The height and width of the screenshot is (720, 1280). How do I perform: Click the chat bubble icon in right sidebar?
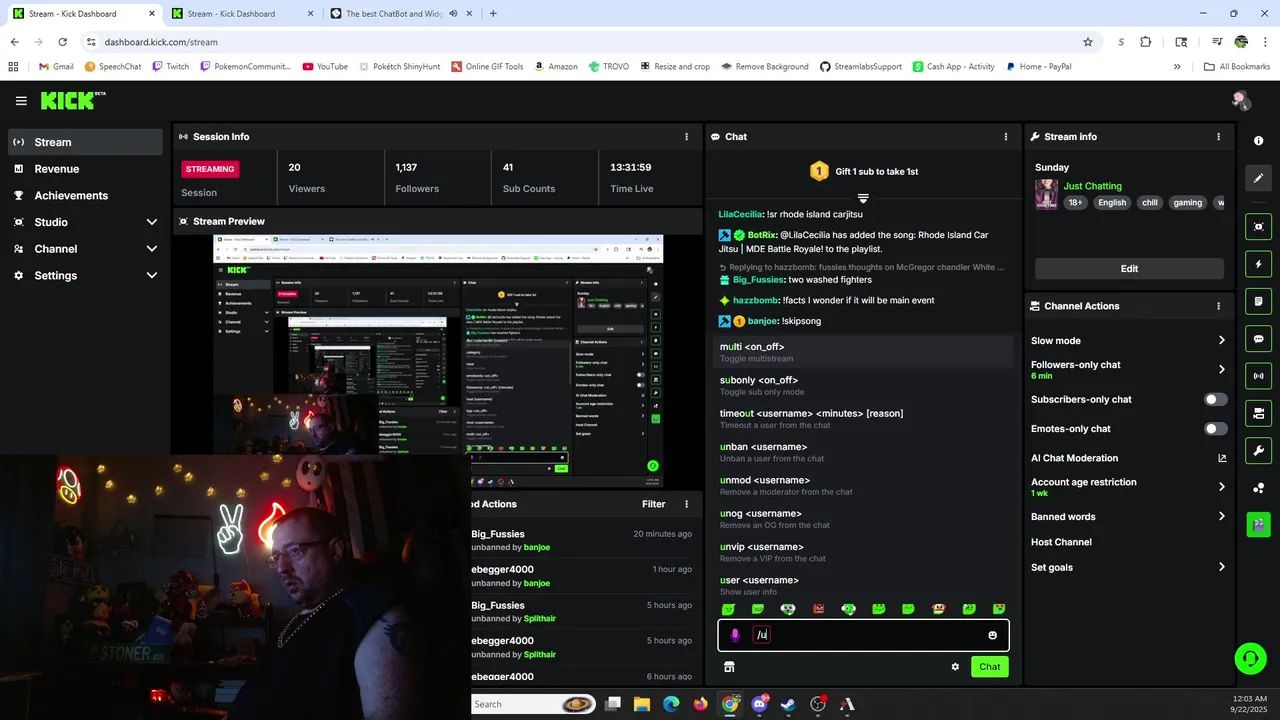(1259, 339)
